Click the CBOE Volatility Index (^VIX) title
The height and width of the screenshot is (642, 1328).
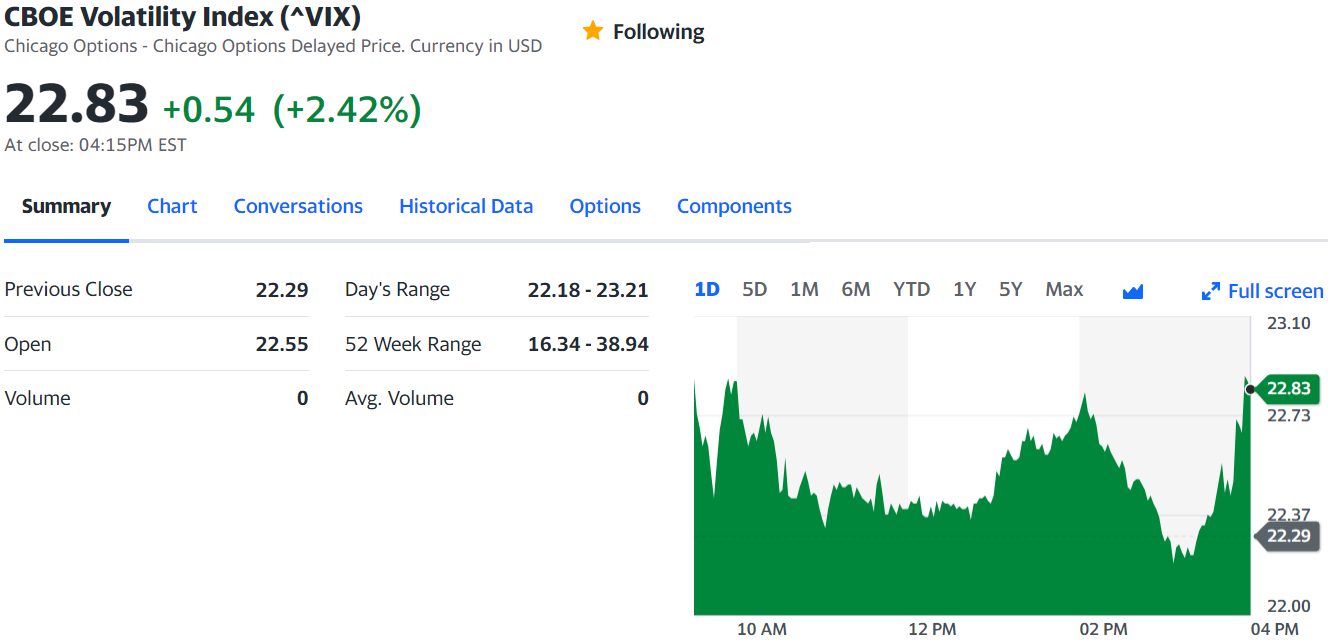click(x=183, y=17)
